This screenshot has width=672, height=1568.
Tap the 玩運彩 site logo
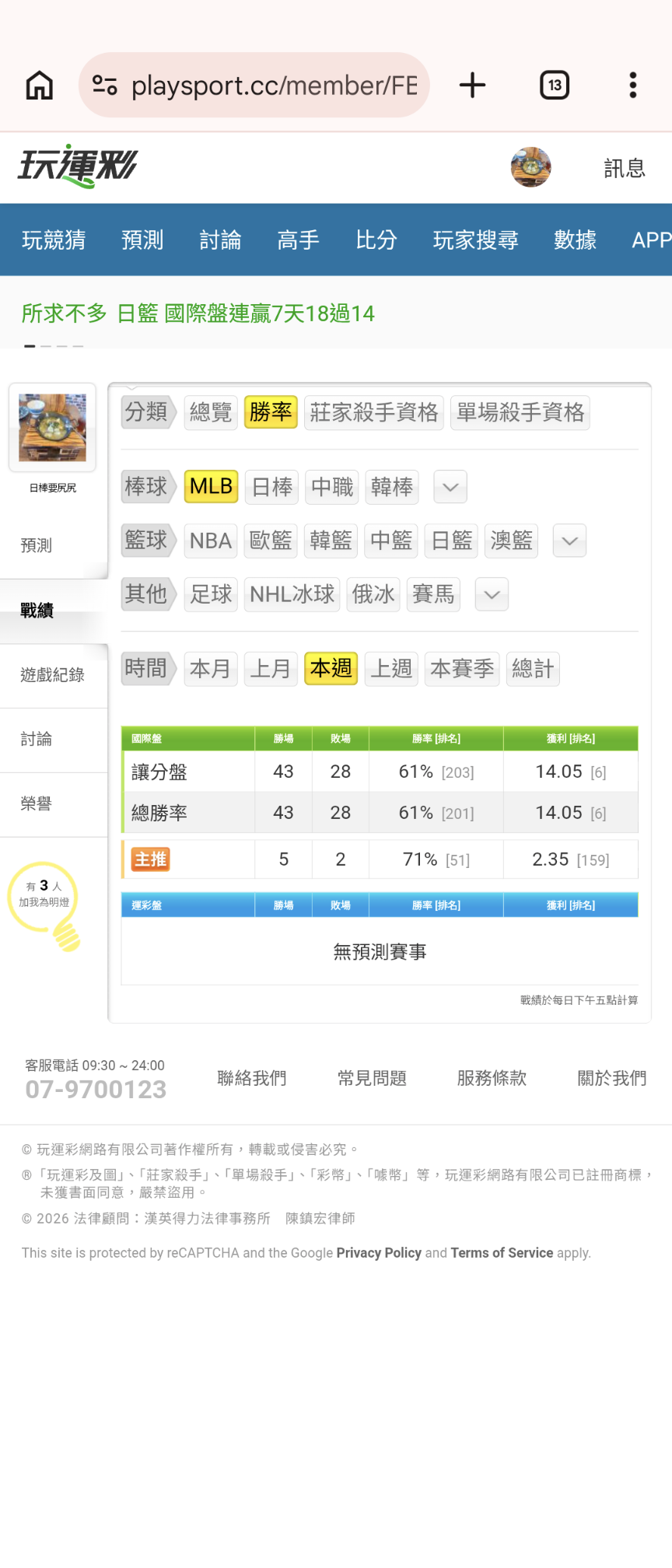point(77,166)
